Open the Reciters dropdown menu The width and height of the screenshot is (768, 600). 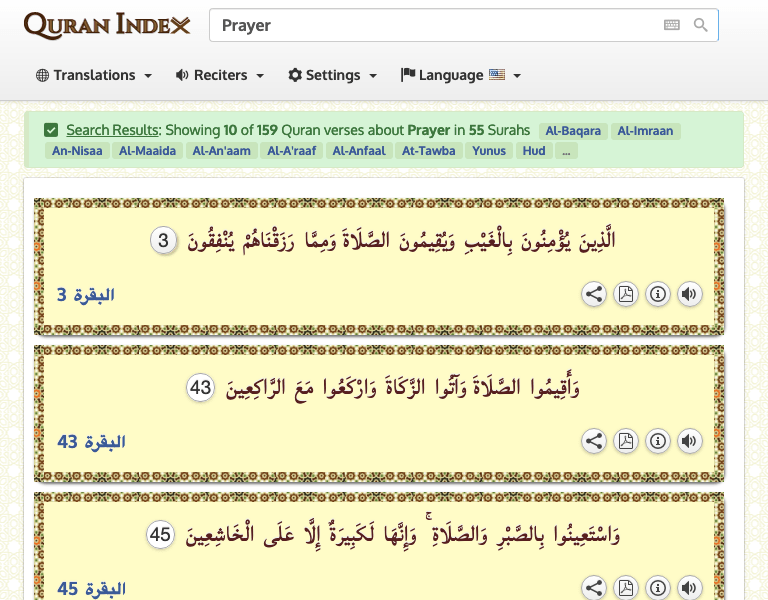[220, 75]
